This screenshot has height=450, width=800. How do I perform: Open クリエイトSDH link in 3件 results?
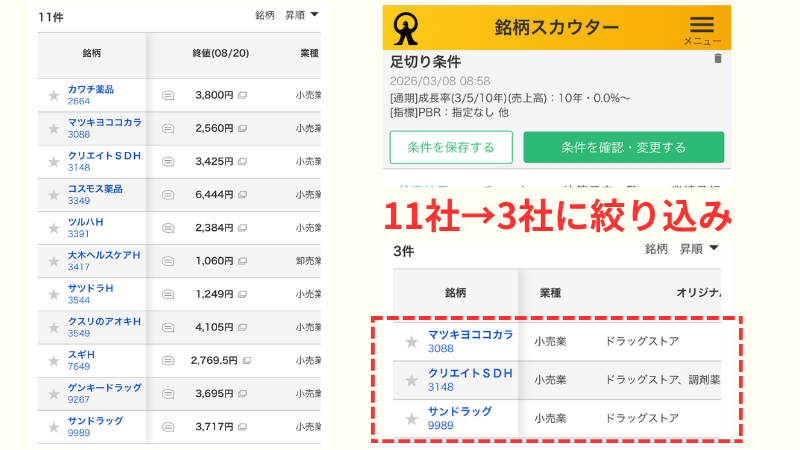click(470, 380)
